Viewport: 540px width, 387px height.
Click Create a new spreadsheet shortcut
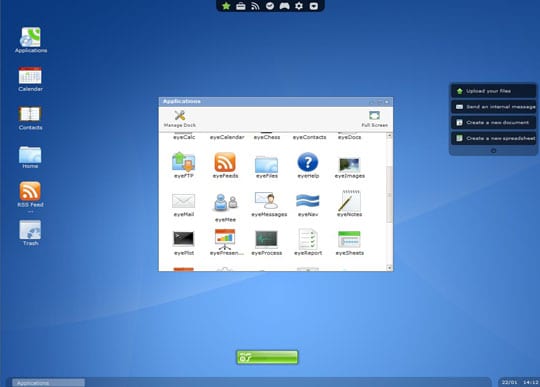pyautogui.click(x=494, y=138)
